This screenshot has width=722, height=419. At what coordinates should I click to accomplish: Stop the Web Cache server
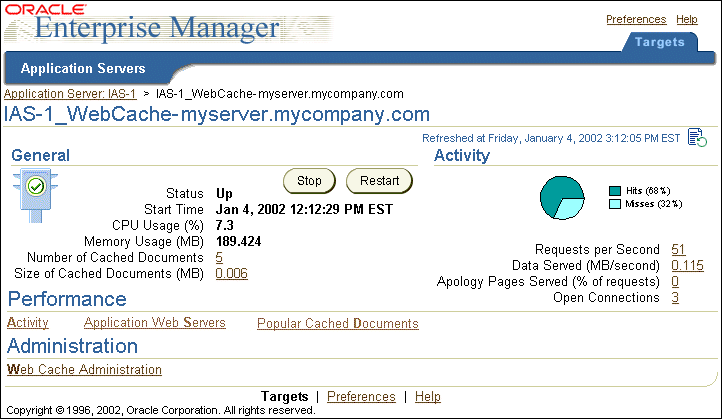point(309,181)
